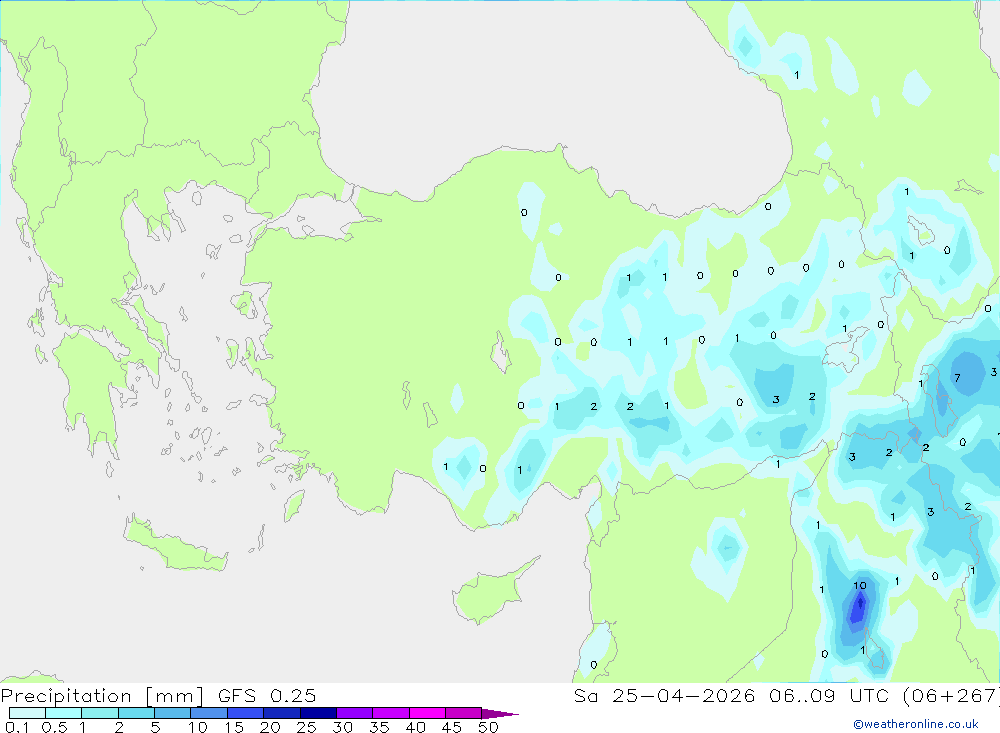Click the '35' legend scale label
Image resolution: width=1000 pixels, height=733 pixels.
[x=379, y=727]
